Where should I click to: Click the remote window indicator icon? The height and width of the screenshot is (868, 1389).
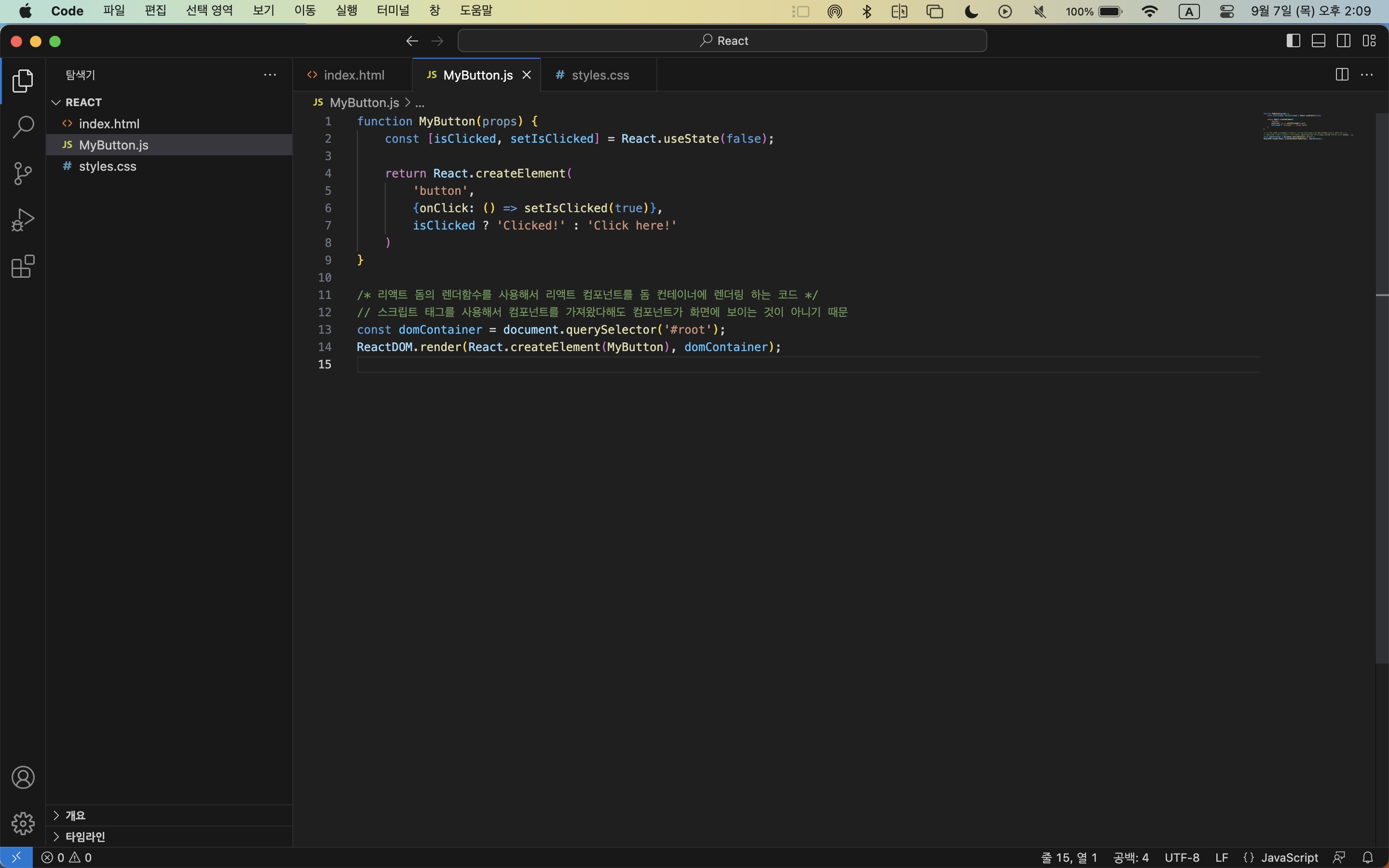tap(16, 857)
